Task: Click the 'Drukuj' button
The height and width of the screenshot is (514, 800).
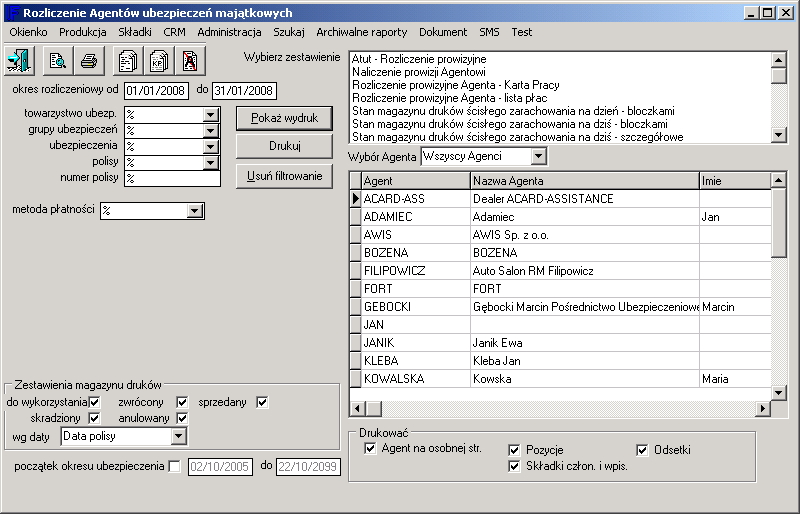Action: [x=284, y=146]
